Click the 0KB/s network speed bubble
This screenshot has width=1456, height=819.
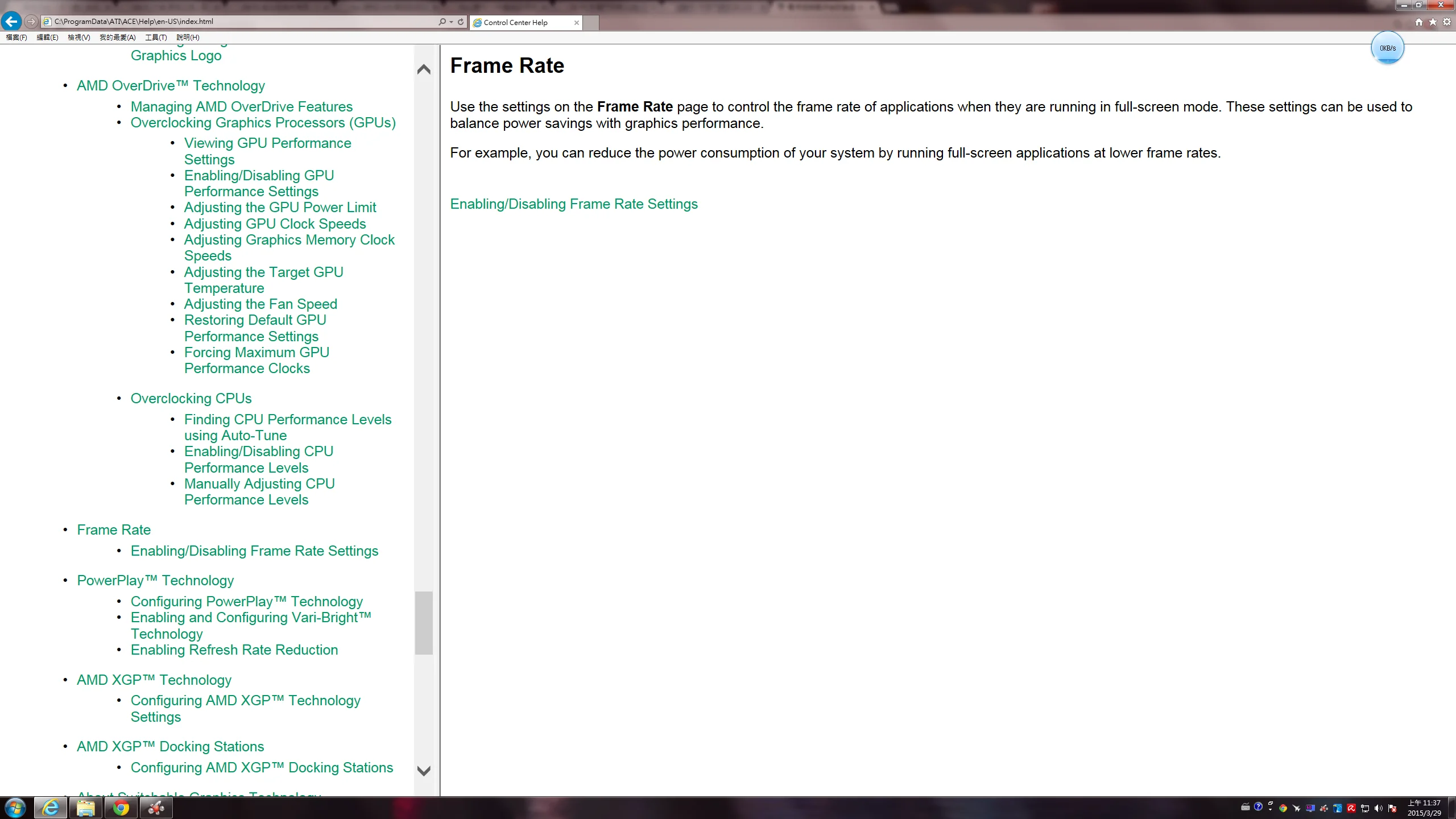coord(1388,48)
